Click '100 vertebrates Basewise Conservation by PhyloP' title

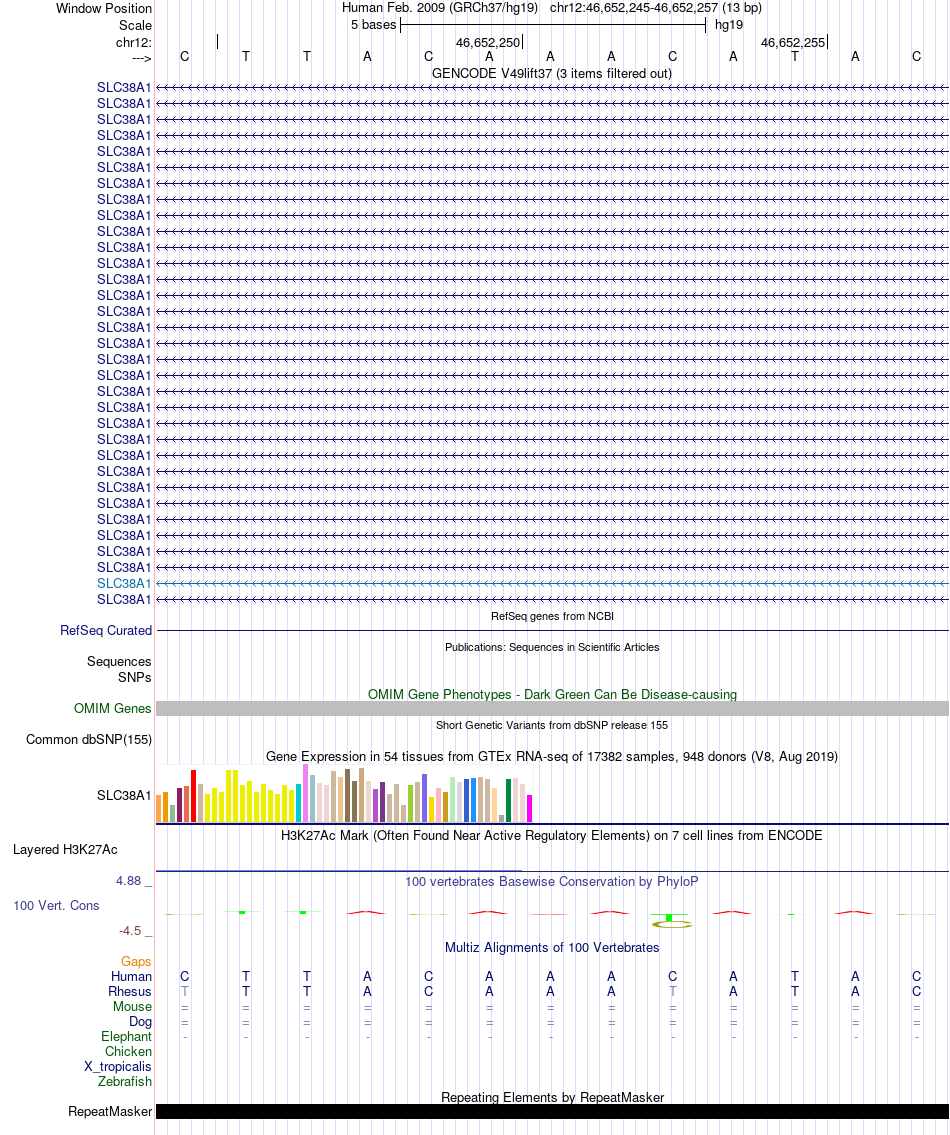tap(552, 882)
